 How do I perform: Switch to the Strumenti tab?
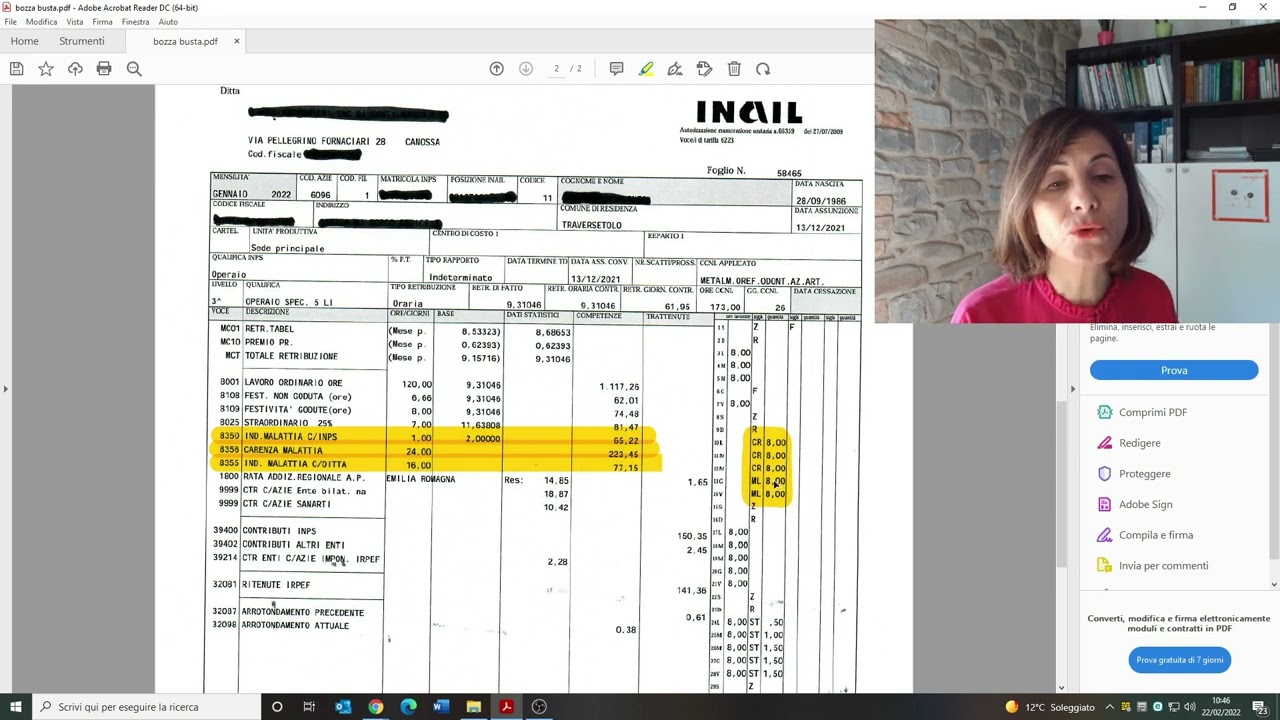pos(81,41)
